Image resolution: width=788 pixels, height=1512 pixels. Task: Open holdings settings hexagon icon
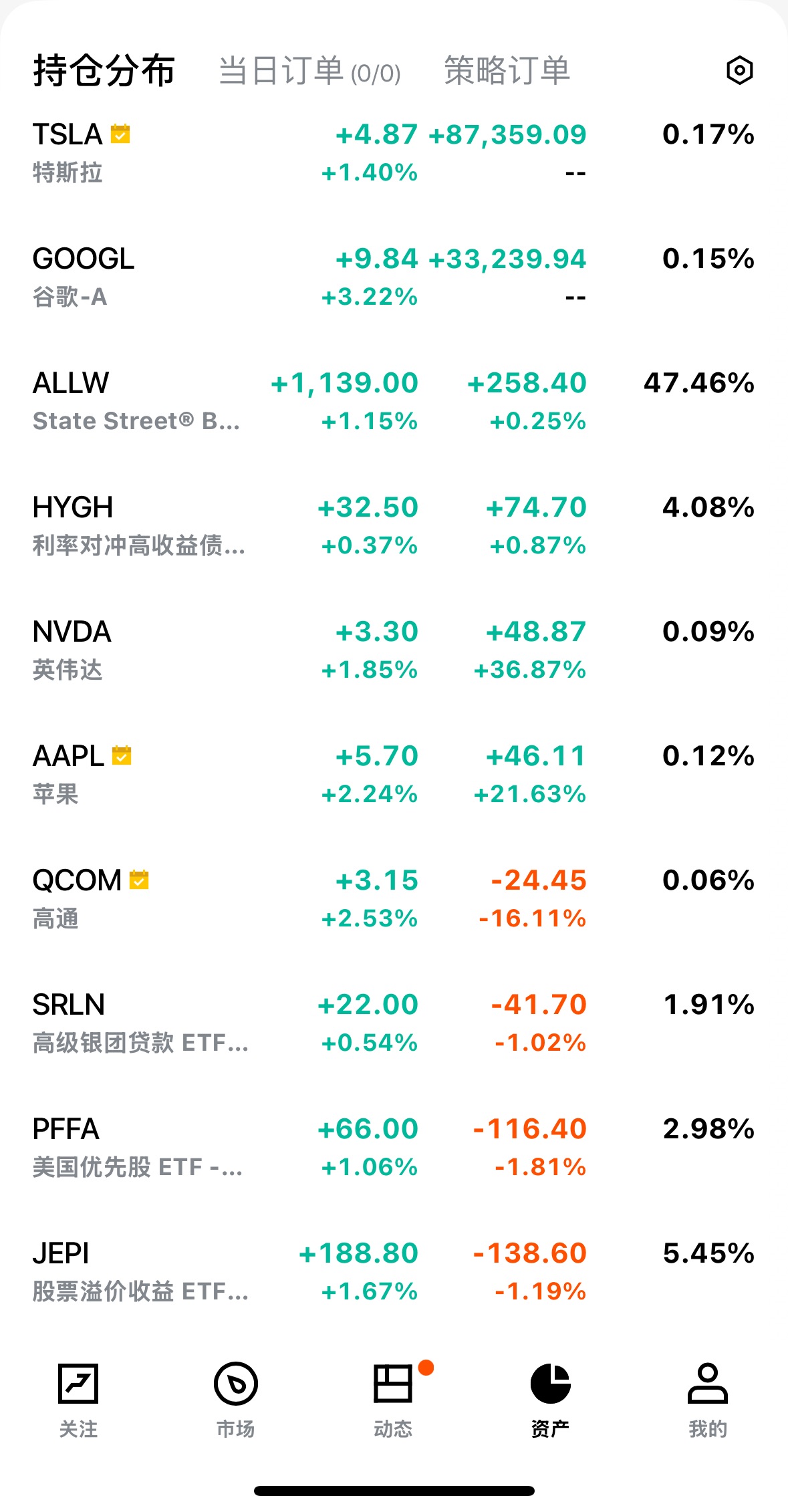(739, 70)
